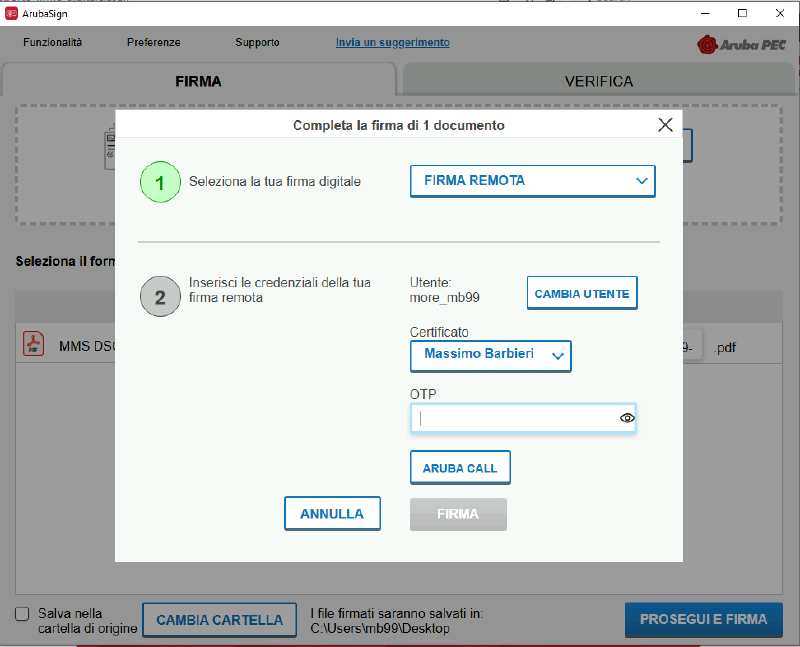Close the ArubaSign window
Viewport: 800px width, 647px height.
click(780, 13)
